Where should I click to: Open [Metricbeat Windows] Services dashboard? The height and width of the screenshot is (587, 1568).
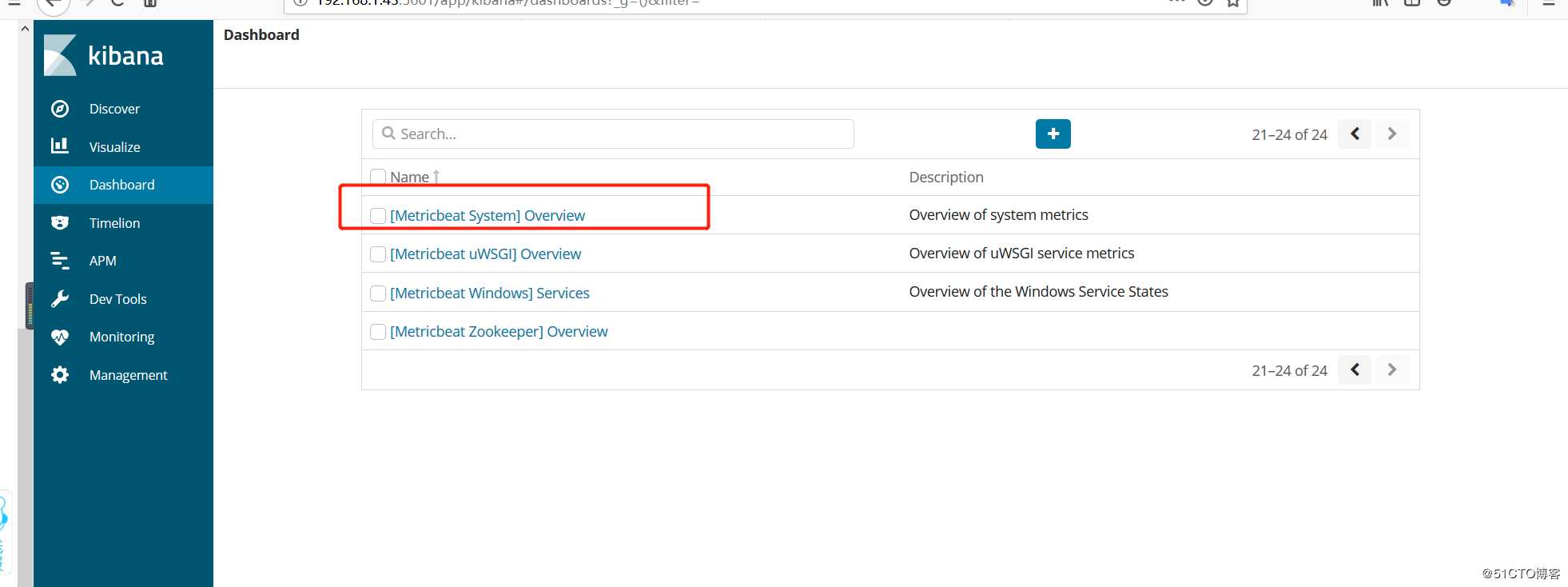(x=490, y=293)
